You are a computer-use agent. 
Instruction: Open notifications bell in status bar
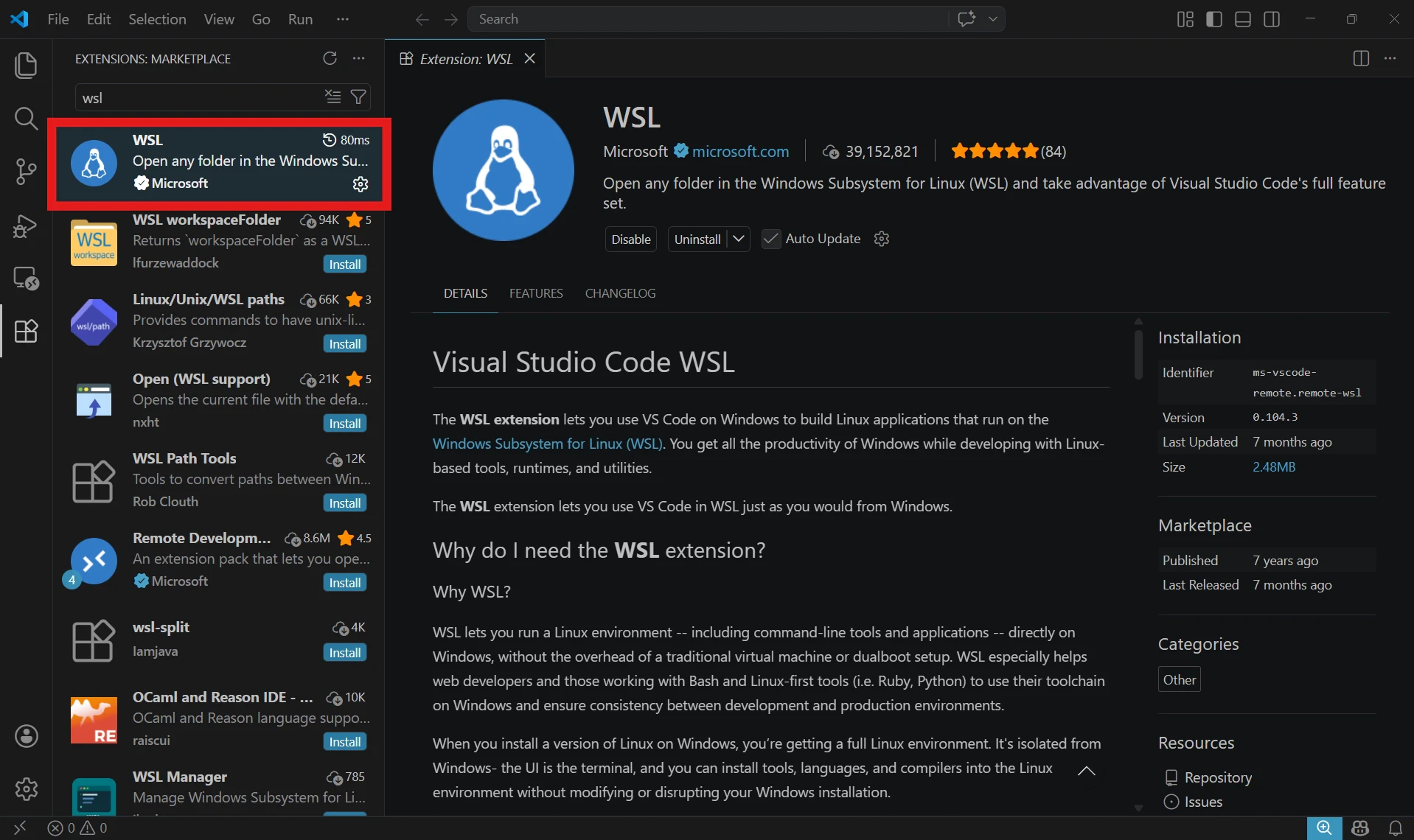click(x=1395, y=828)
